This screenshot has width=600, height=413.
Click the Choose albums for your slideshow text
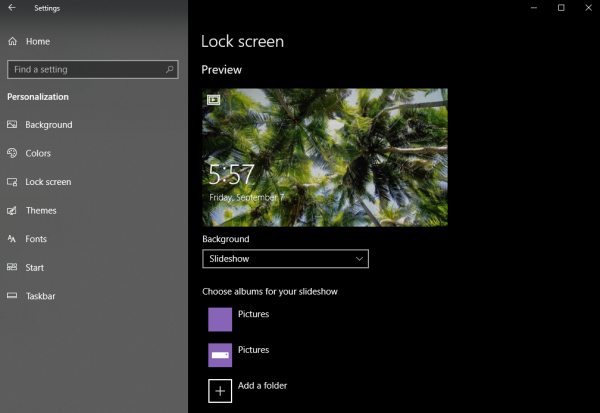coord(270,292)
